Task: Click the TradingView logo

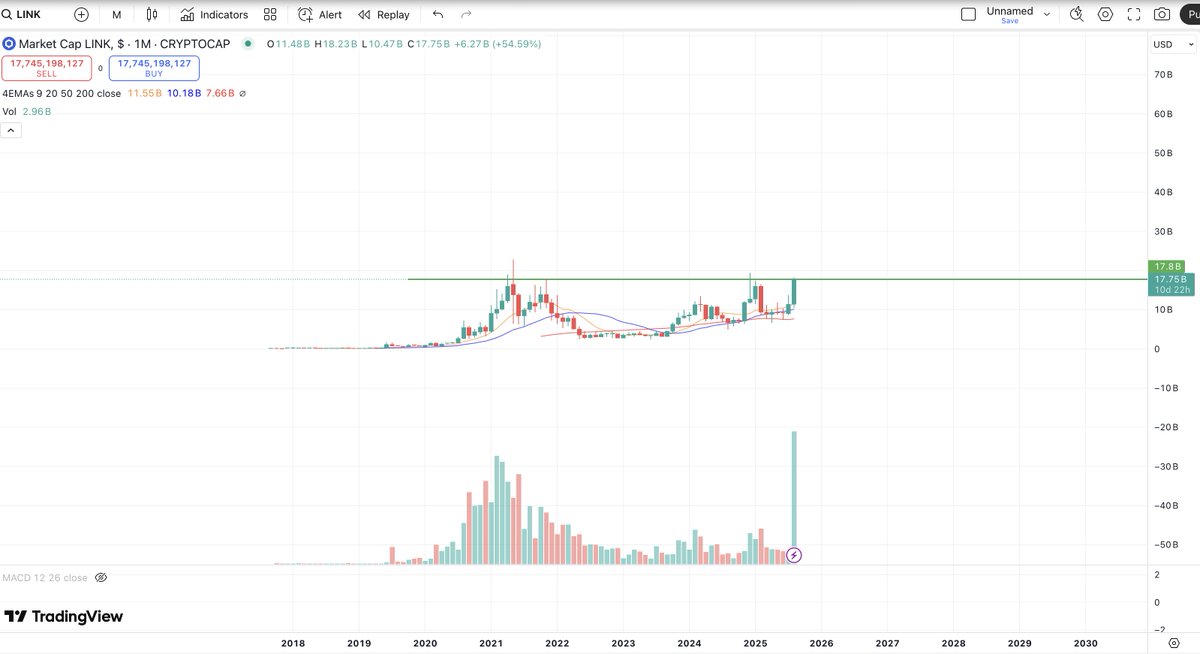Action: pos(63,617)
